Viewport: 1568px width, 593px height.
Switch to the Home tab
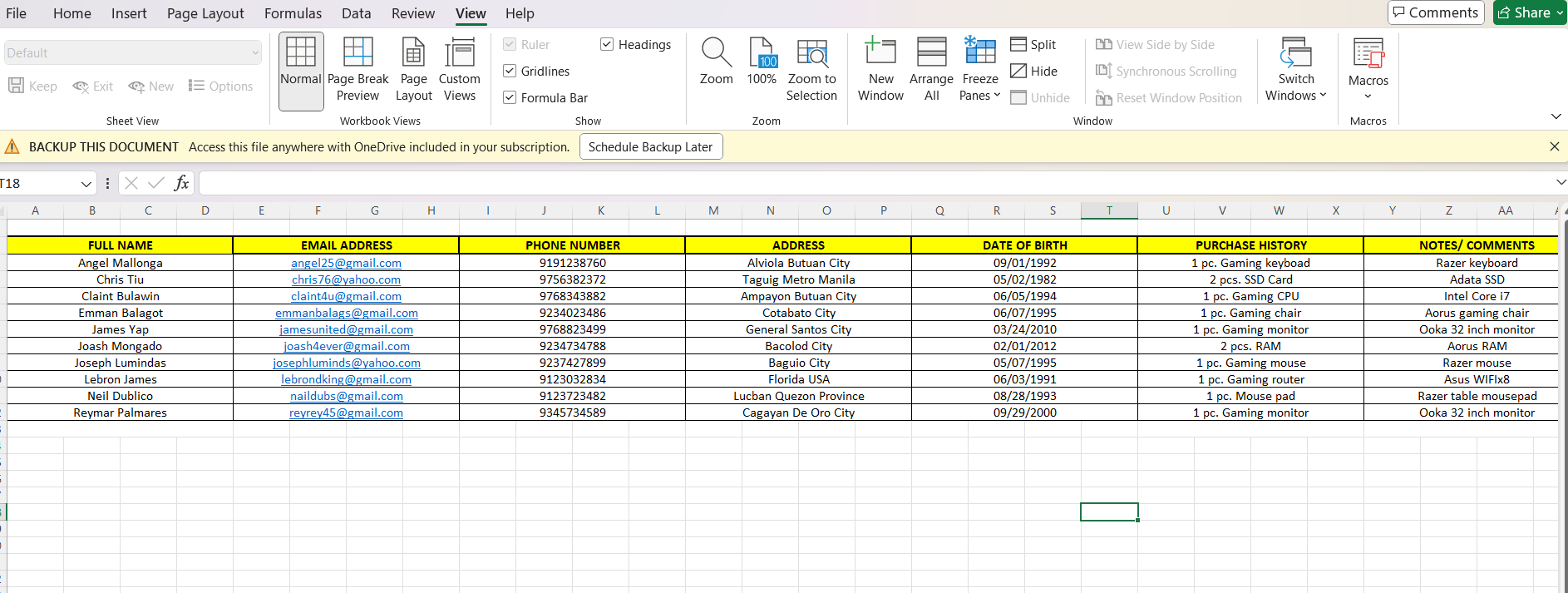[x=72, y=13]
